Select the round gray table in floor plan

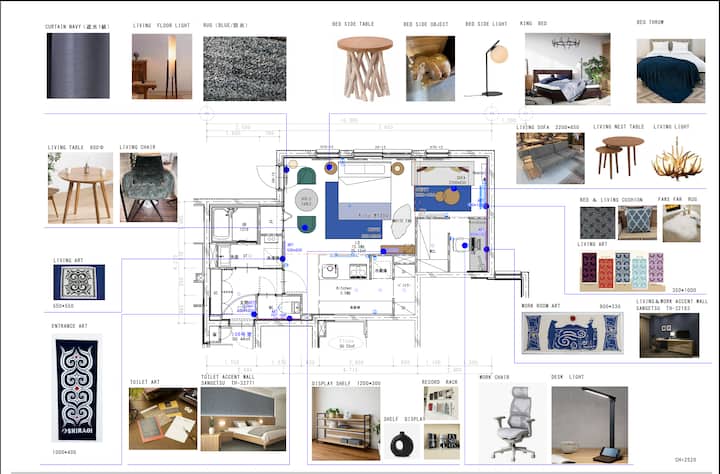[x=306, y=200]
